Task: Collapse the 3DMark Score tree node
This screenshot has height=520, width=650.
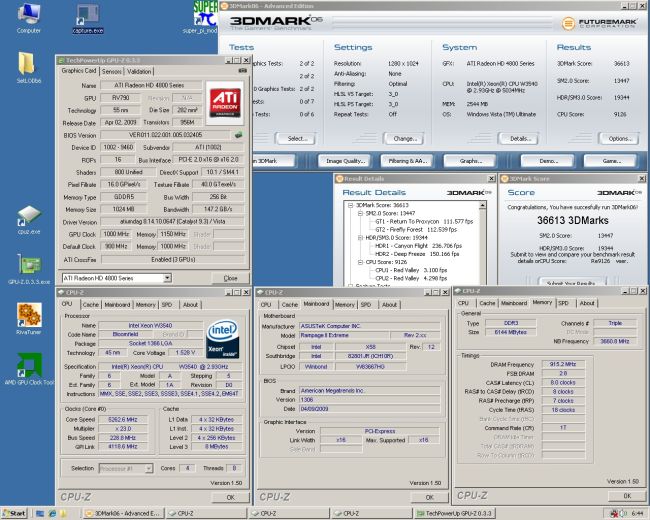Action: pos(351,205)
